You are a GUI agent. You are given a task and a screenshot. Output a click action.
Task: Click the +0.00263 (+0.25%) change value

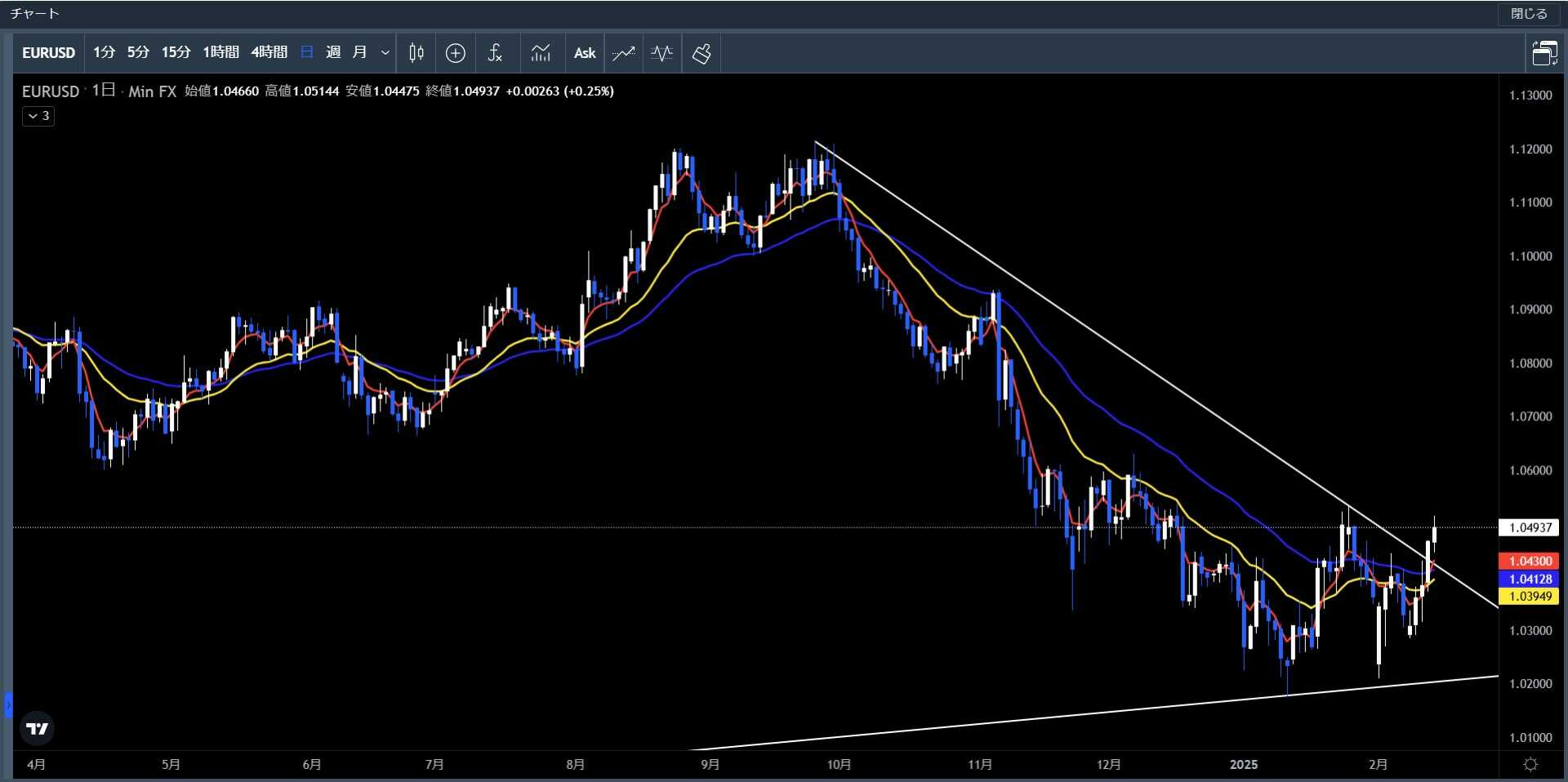click(559, 91)
